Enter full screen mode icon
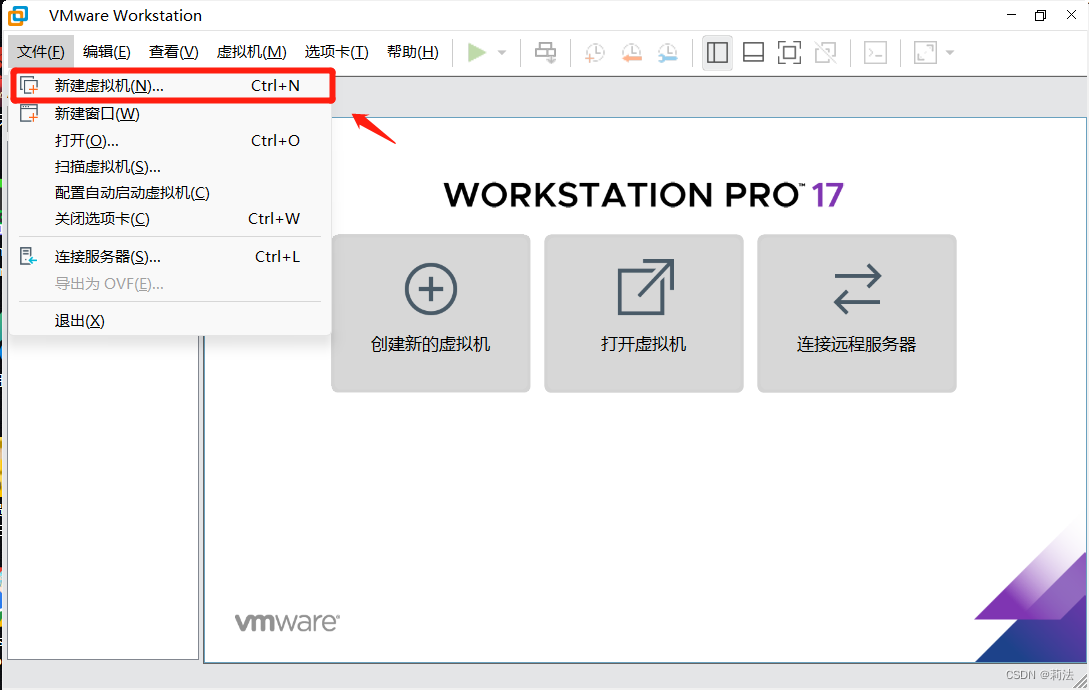 790,52
